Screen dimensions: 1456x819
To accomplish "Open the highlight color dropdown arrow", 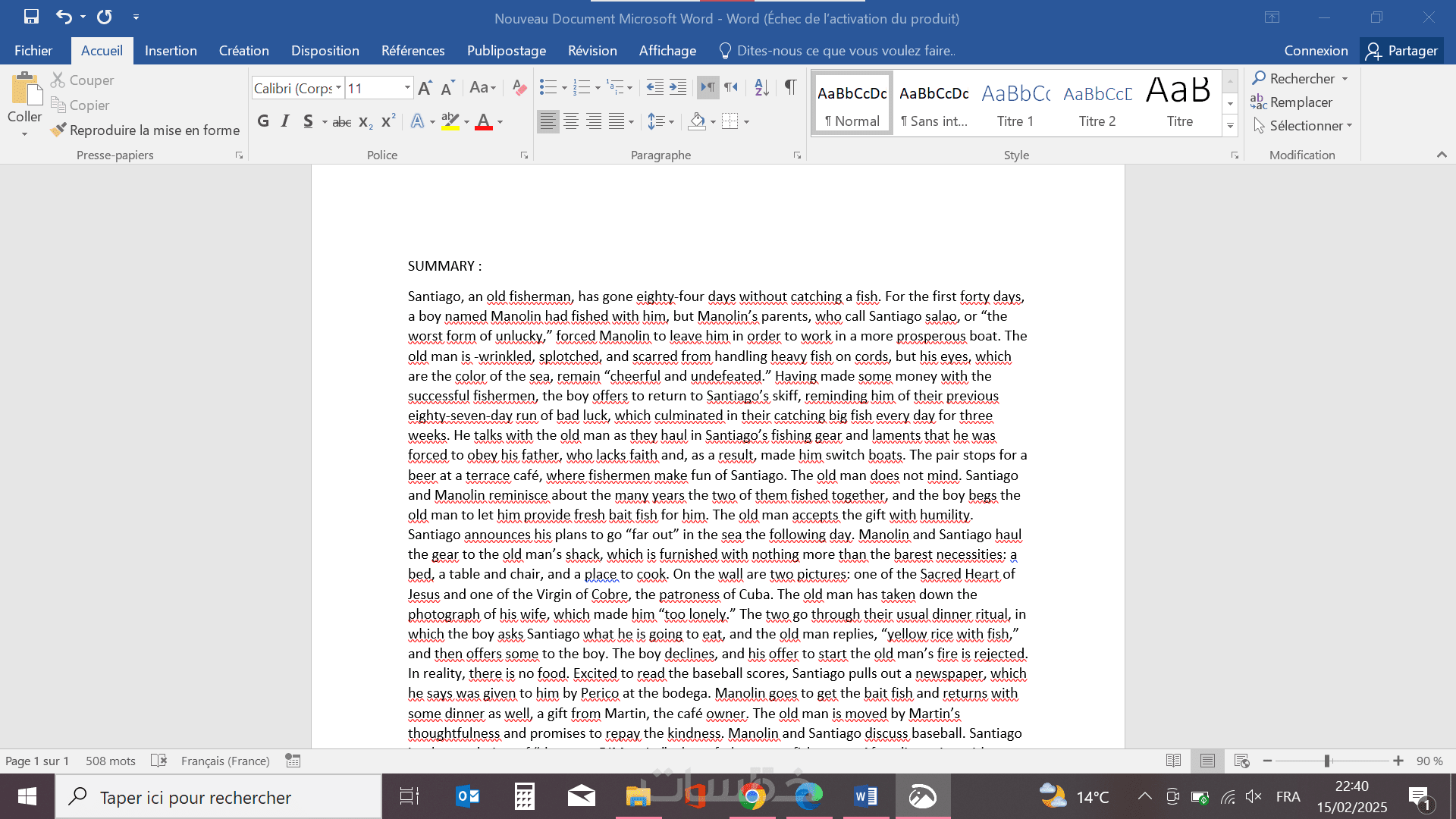I will (x=466, y=122).
